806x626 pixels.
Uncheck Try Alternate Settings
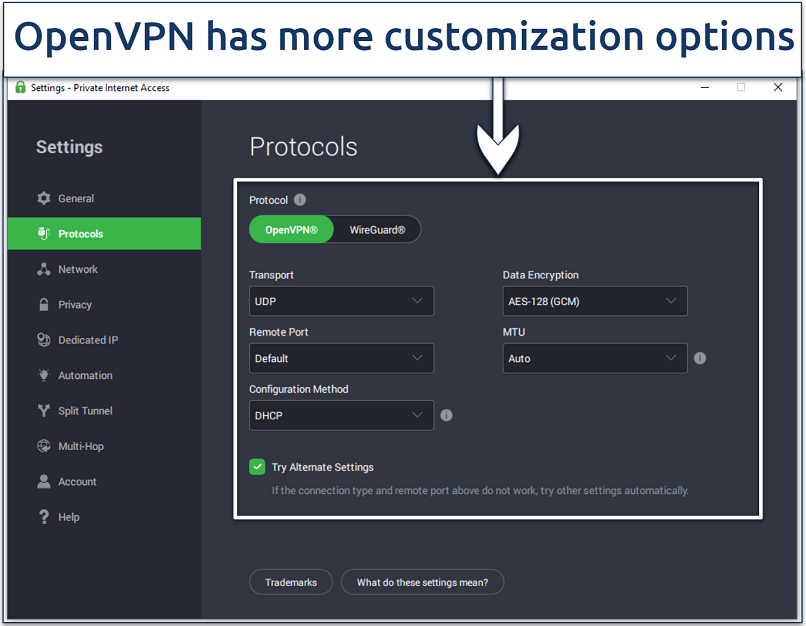[257, 466]
